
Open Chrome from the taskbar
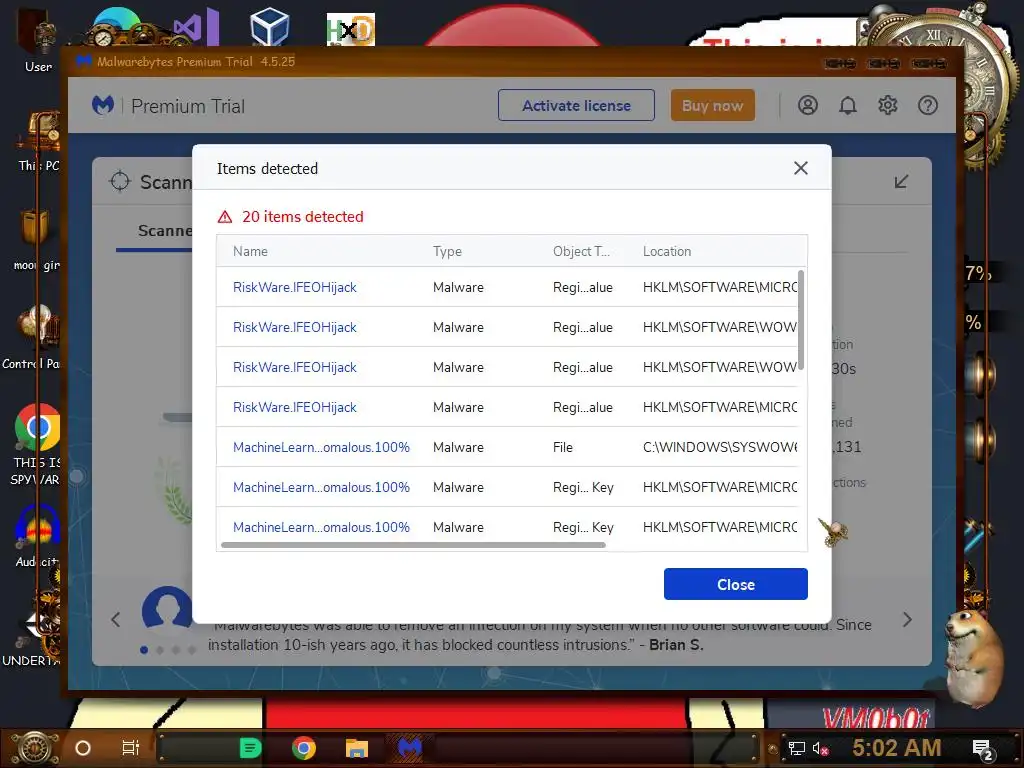(x=304, y=748)
